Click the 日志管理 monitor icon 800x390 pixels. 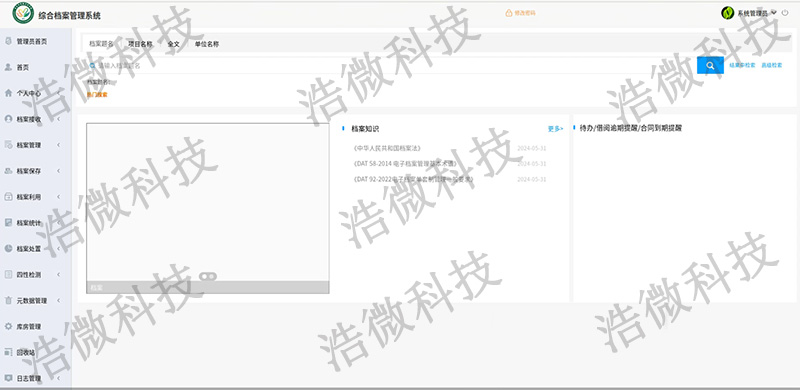(8, 378)
